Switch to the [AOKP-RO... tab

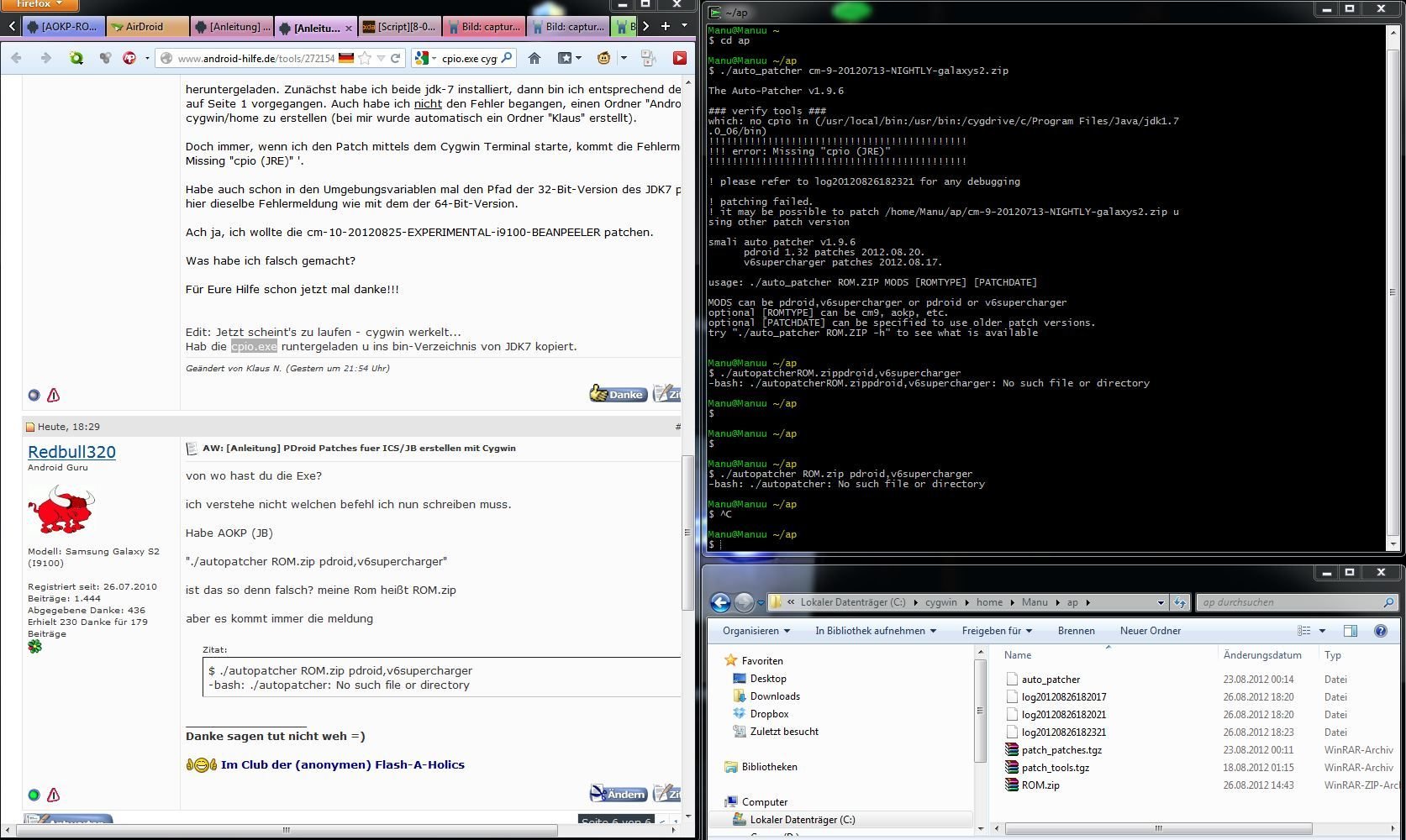[x=63, y=27]
